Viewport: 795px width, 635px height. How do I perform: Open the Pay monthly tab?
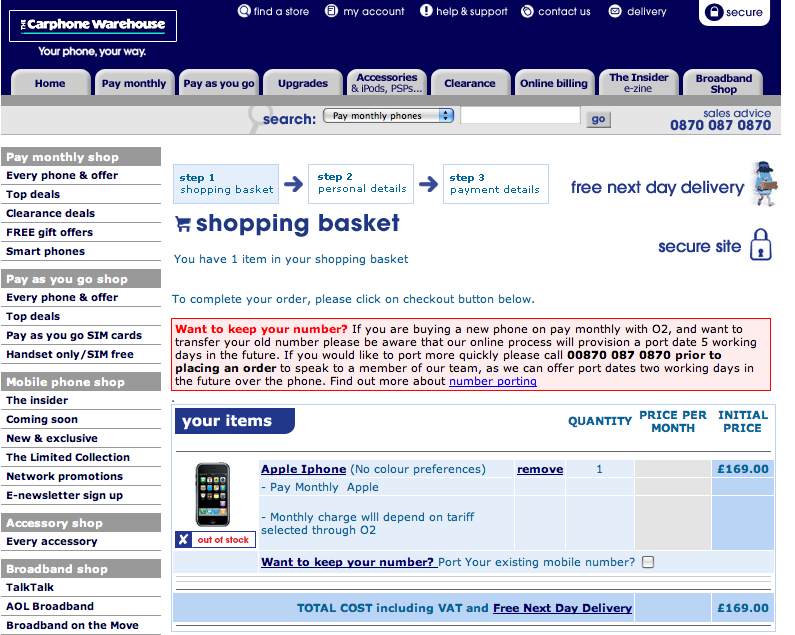[x=134, y=83]
